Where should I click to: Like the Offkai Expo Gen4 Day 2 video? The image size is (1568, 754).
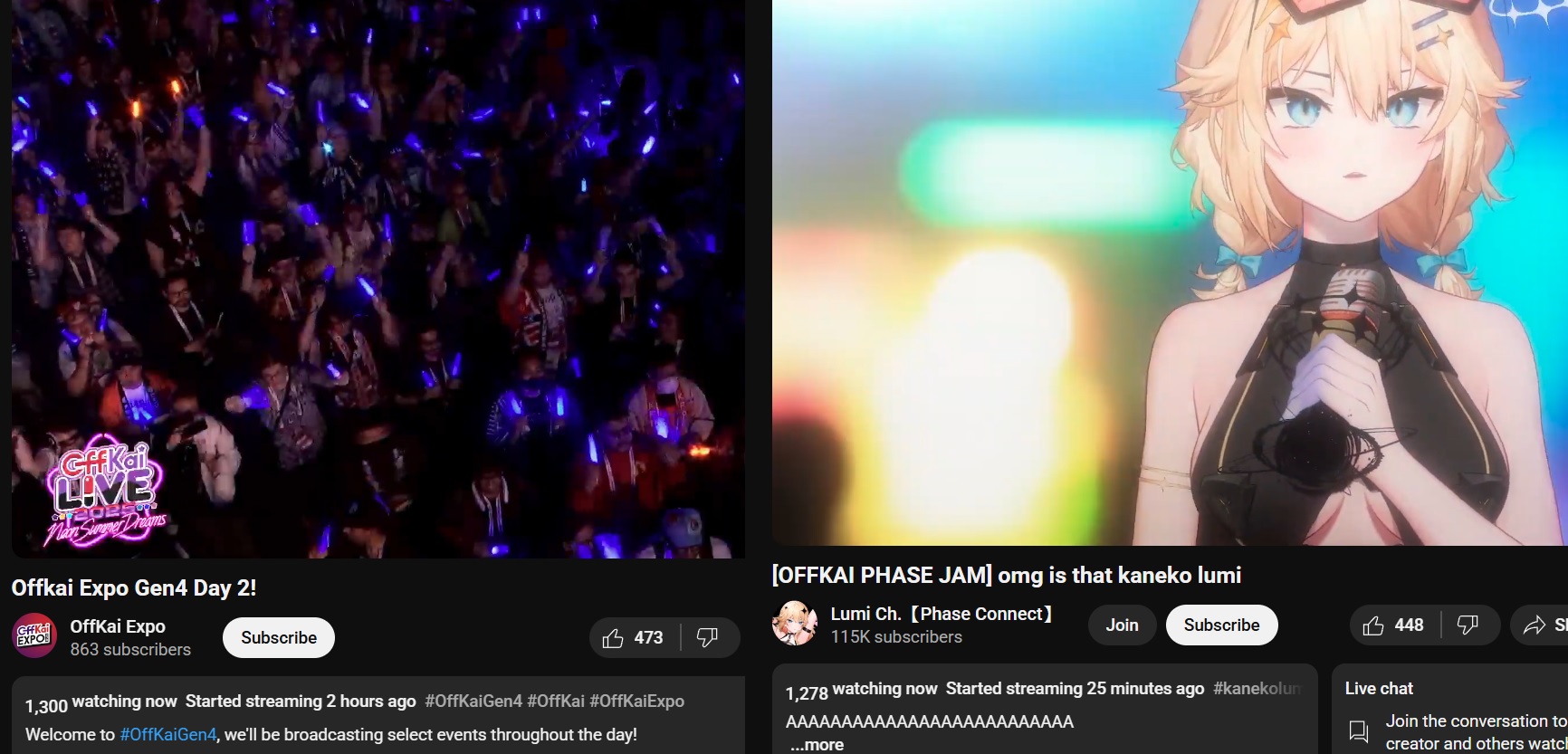634,638
